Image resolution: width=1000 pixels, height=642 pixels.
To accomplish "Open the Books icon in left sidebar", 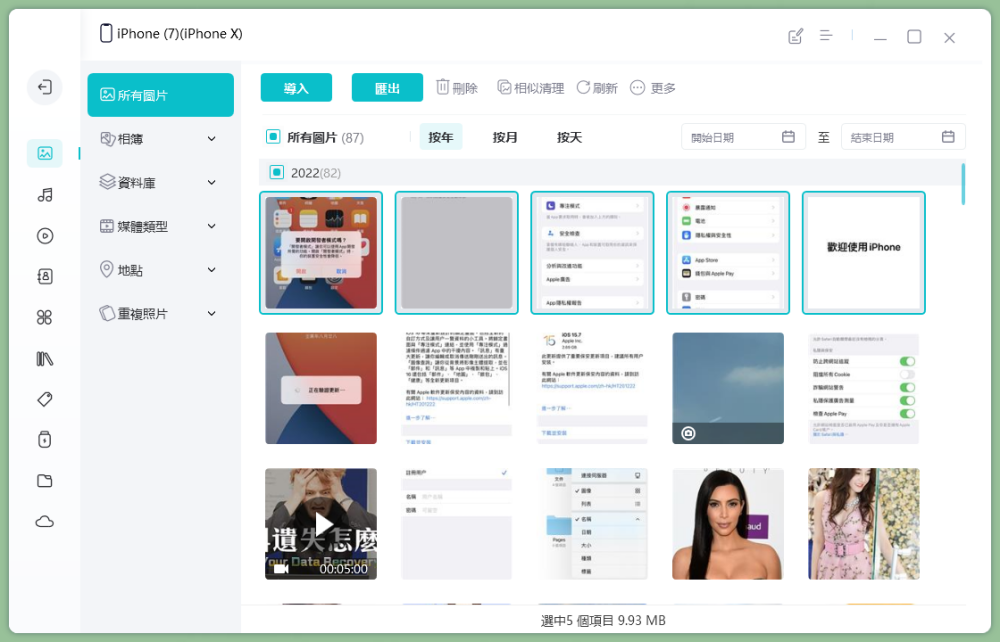I will click(x=44, y=359).
